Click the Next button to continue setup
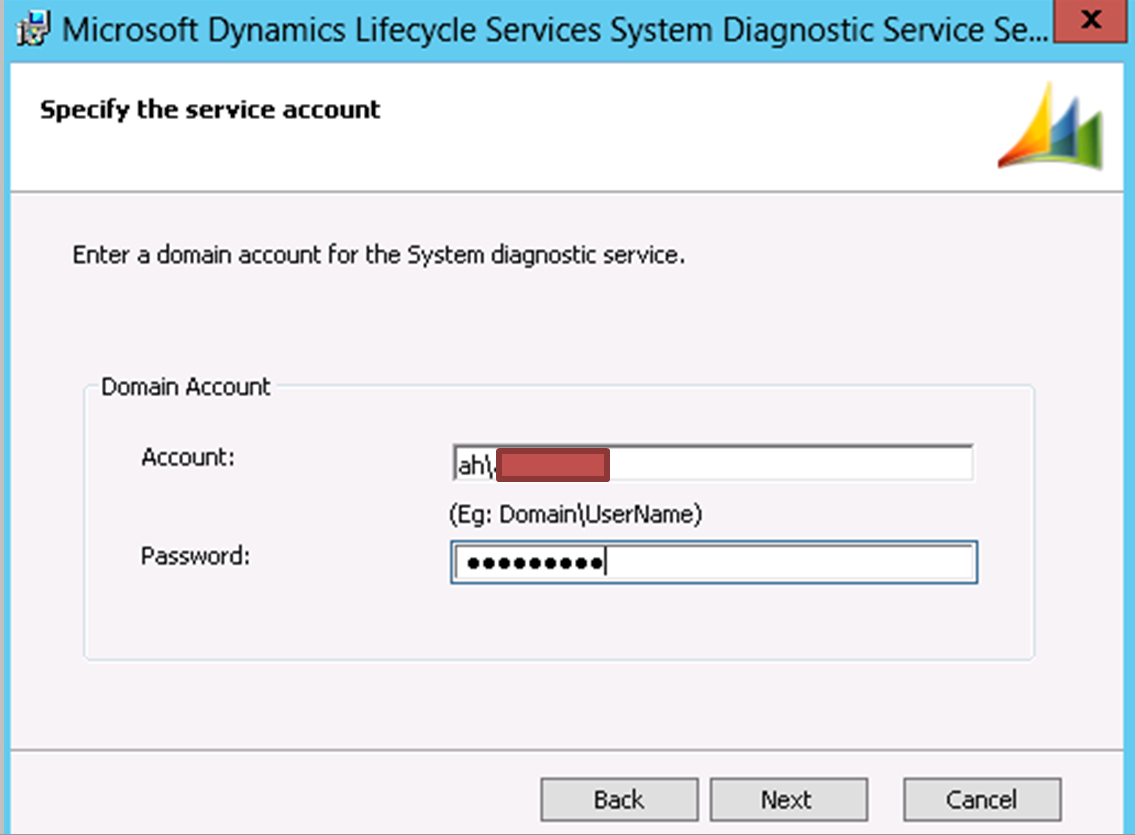This screenshot has width=1135, height=835. [x=788, y=798]
